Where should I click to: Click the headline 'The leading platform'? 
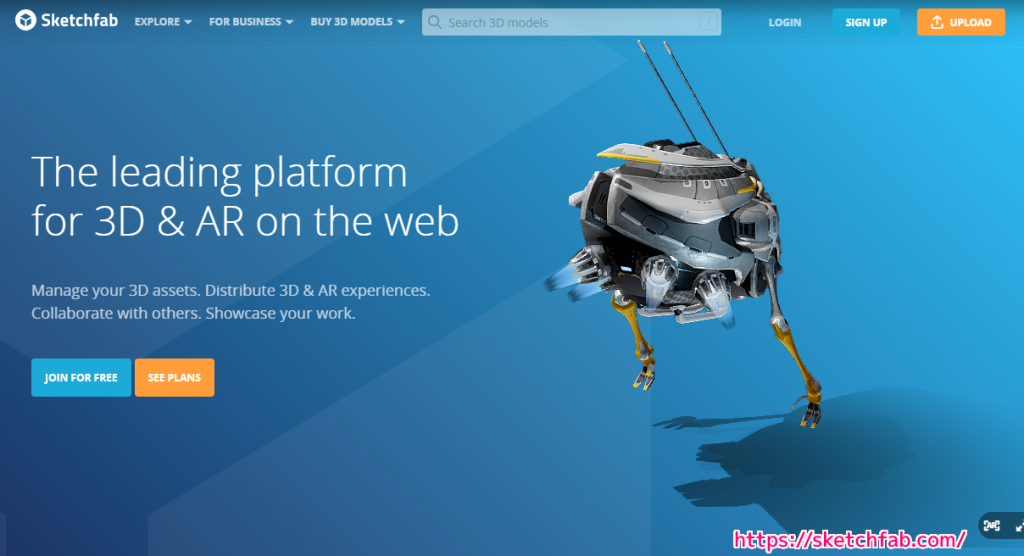[x=219, y=172]
